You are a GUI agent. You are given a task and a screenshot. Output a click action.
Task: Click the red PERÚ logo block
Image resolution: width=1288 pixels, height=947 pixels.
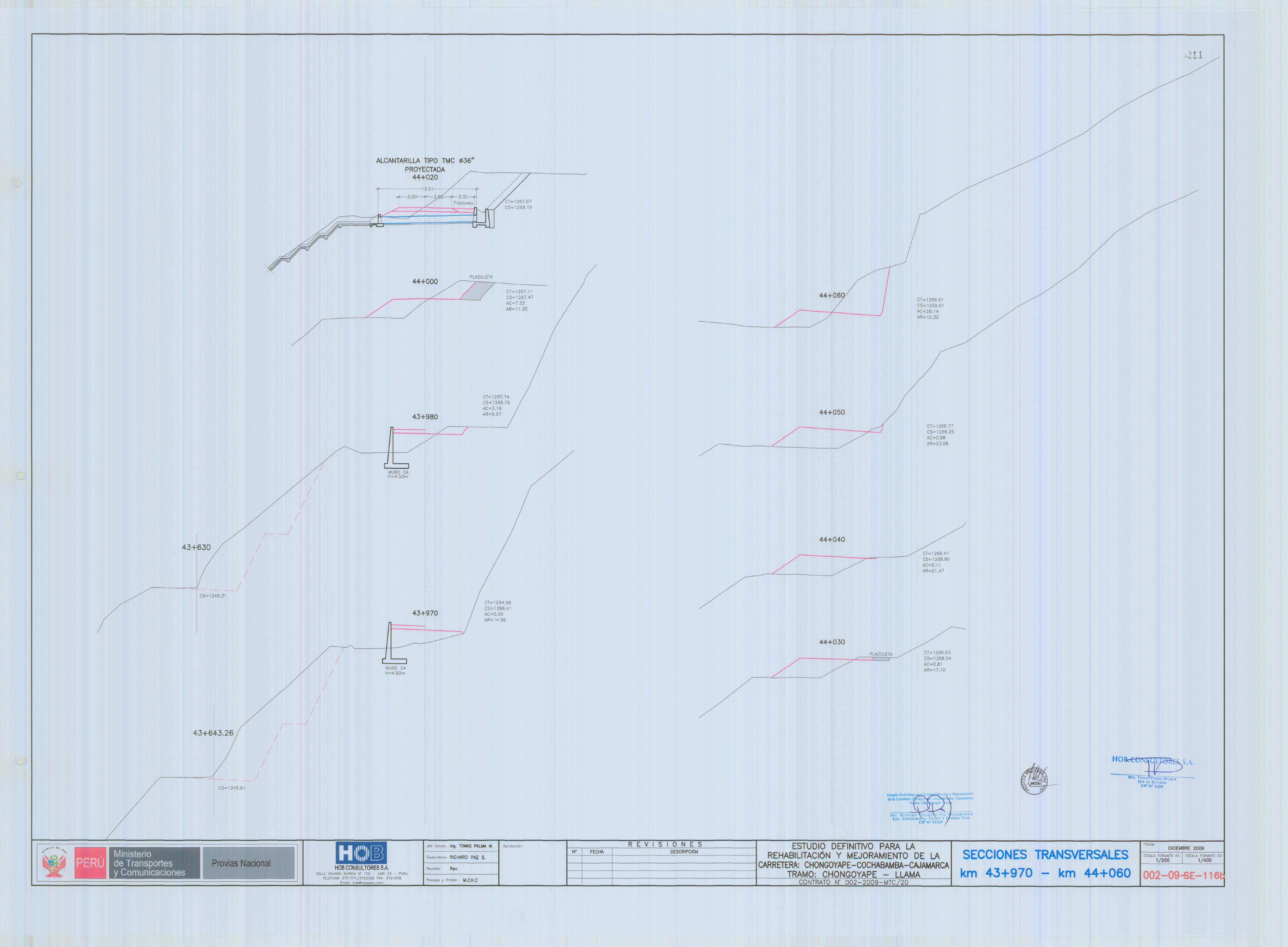click(x=91, y=863)
